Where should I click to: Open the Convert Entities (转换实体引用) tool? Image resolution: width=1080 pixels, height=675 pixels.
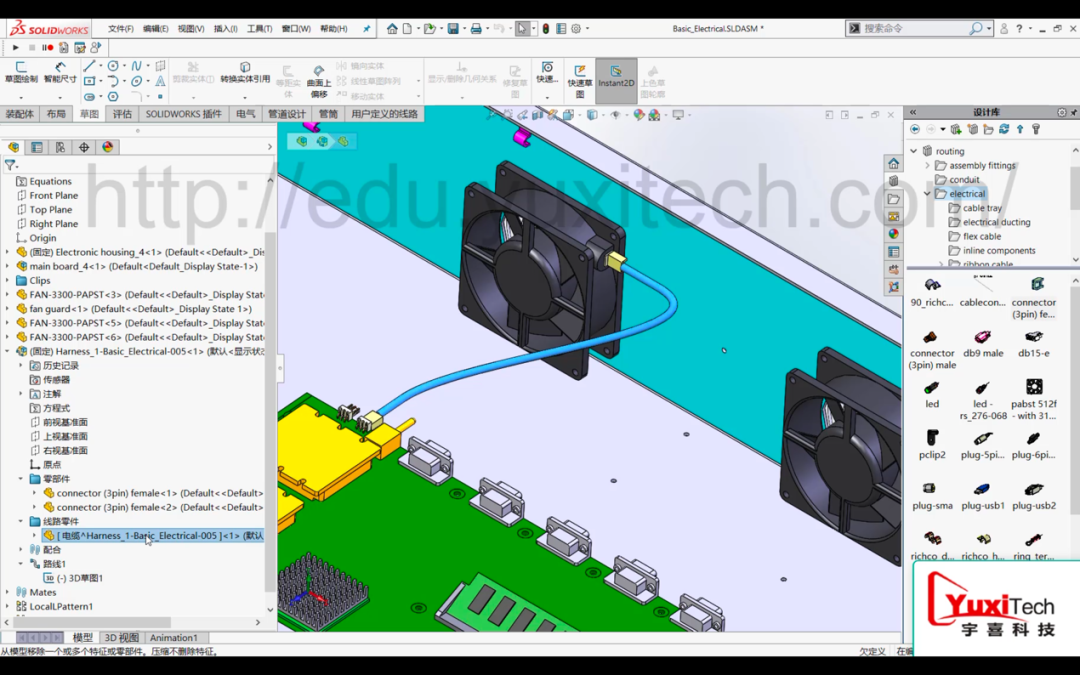245,72
